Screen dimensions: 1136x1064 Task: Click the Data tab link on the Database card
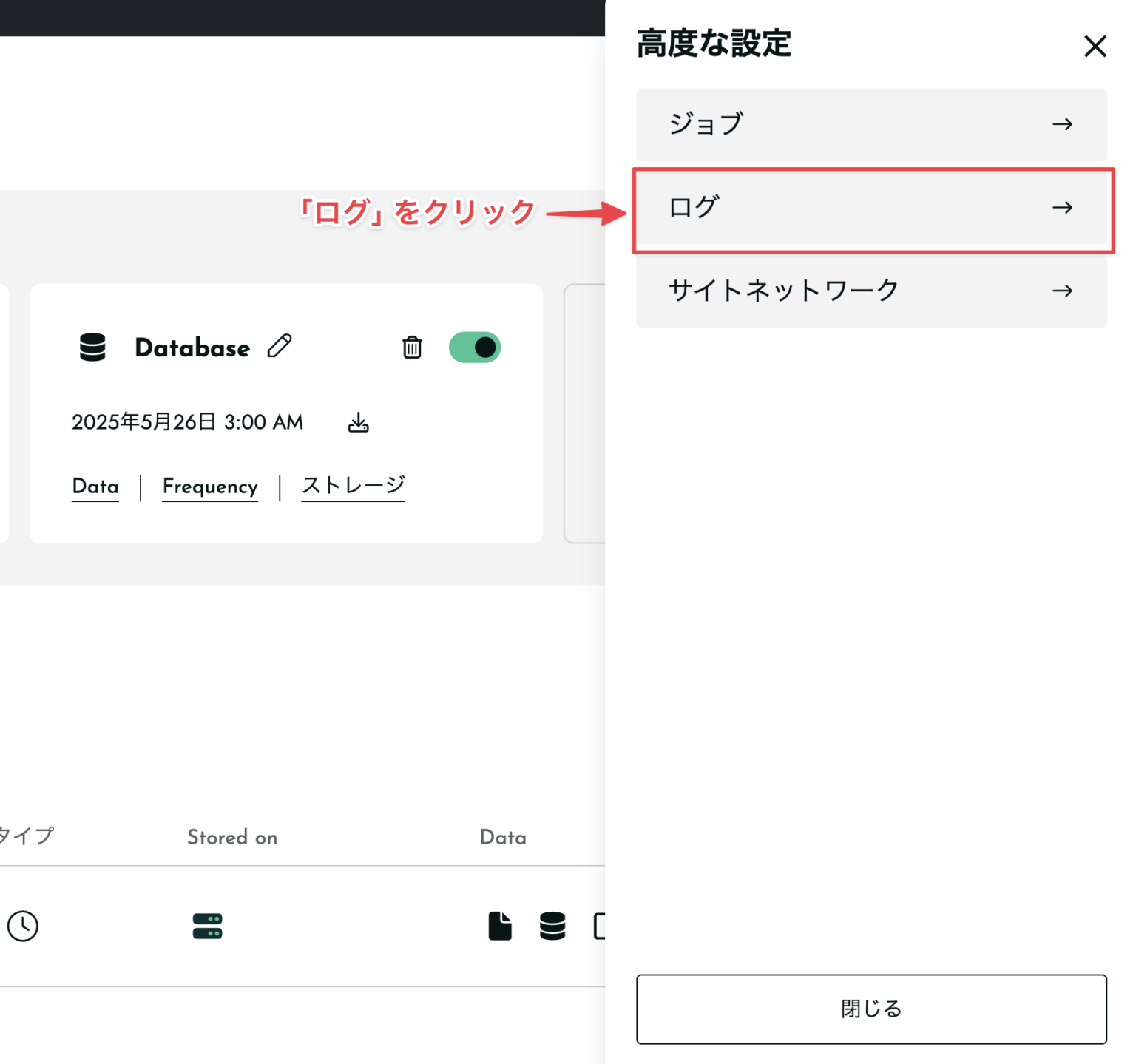(x=95, y=487)
